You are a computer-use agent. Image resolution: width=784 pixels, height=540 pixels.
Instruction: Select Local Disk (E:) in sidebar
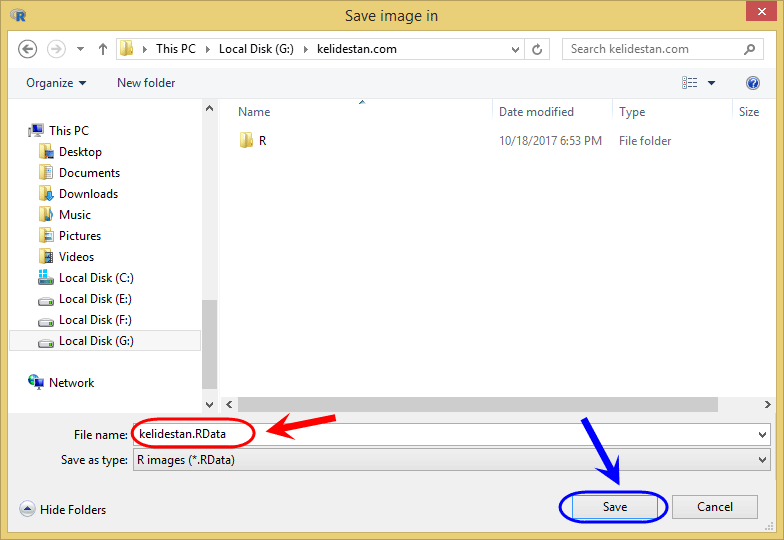coord(84,298)
